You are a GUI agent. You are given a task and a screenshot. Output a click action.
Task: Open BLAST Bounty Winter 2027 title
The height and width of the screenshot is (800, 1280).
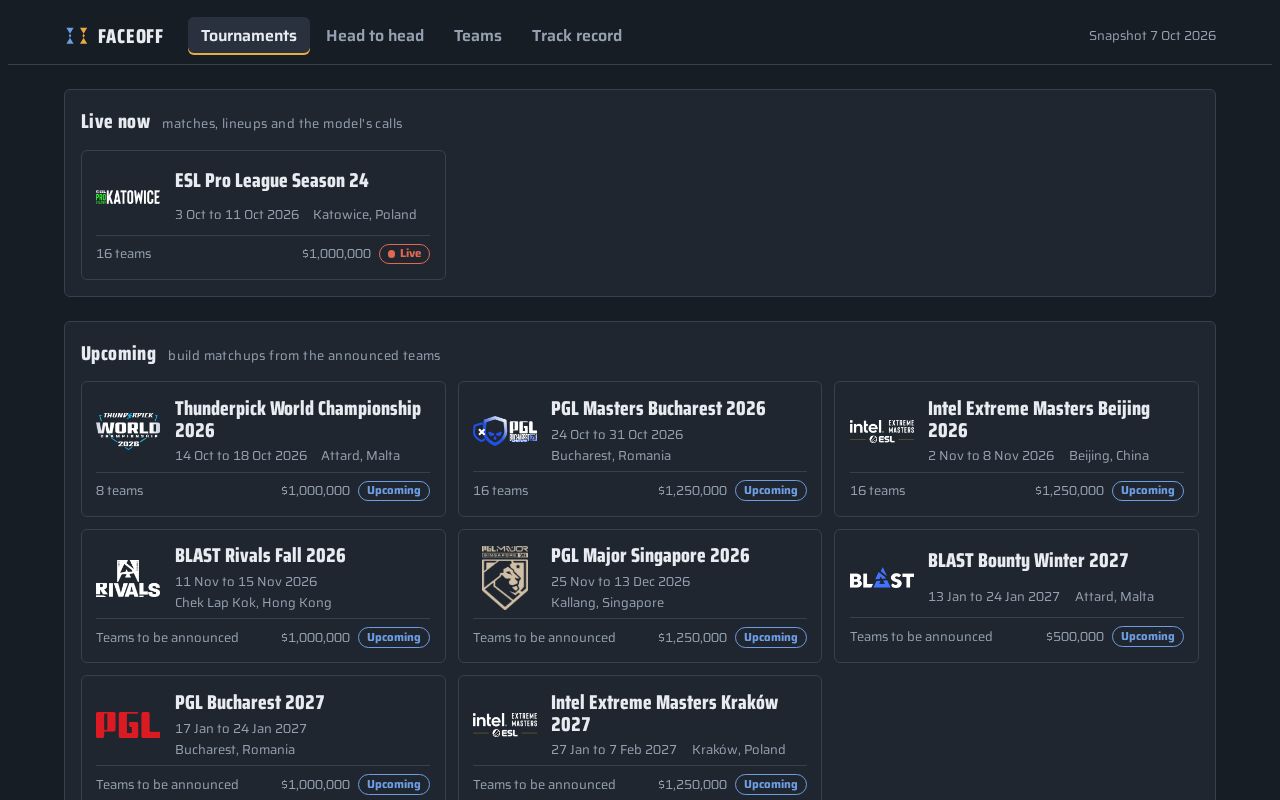(x=1028, y=560)
